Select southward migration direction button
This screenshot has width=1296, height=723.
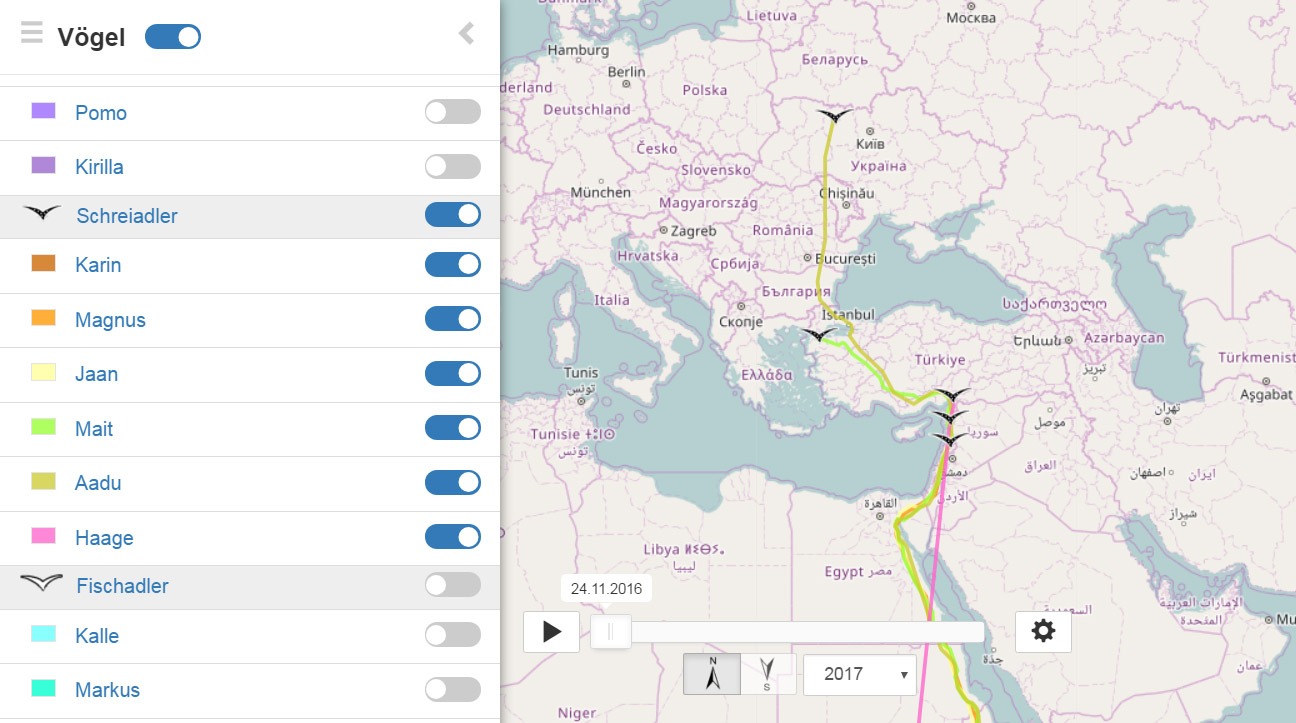pyautogui.click(x=768, y=674)
